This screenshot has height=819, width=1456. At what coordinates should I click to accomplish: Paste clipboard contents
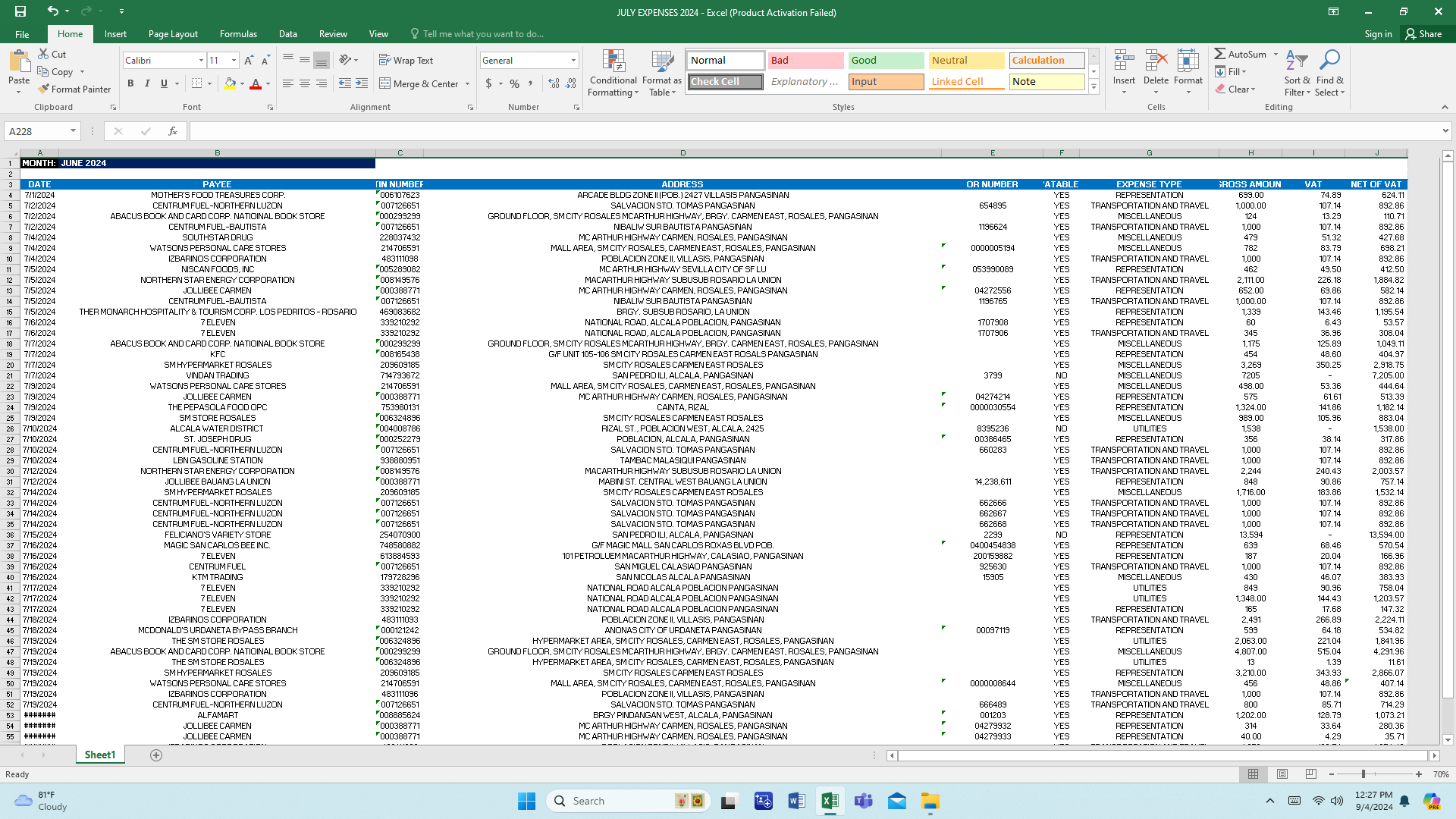click(x=19, y=67)
